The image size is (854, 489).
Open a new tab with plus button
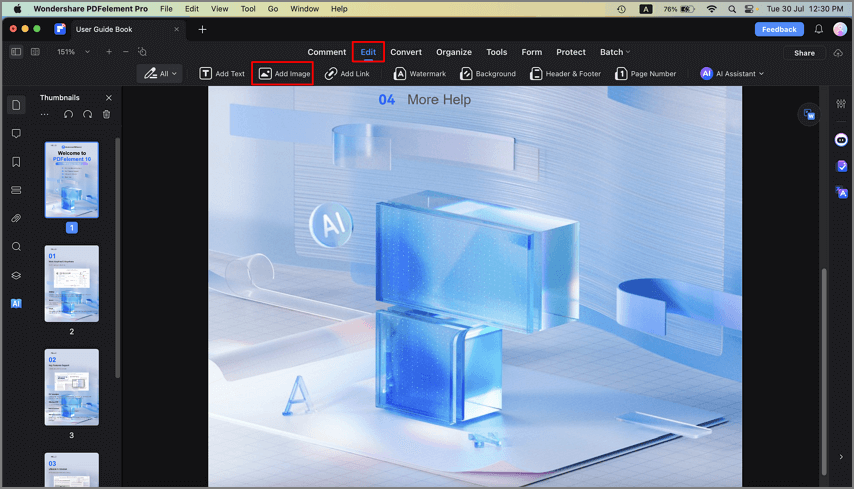point(202,29)
